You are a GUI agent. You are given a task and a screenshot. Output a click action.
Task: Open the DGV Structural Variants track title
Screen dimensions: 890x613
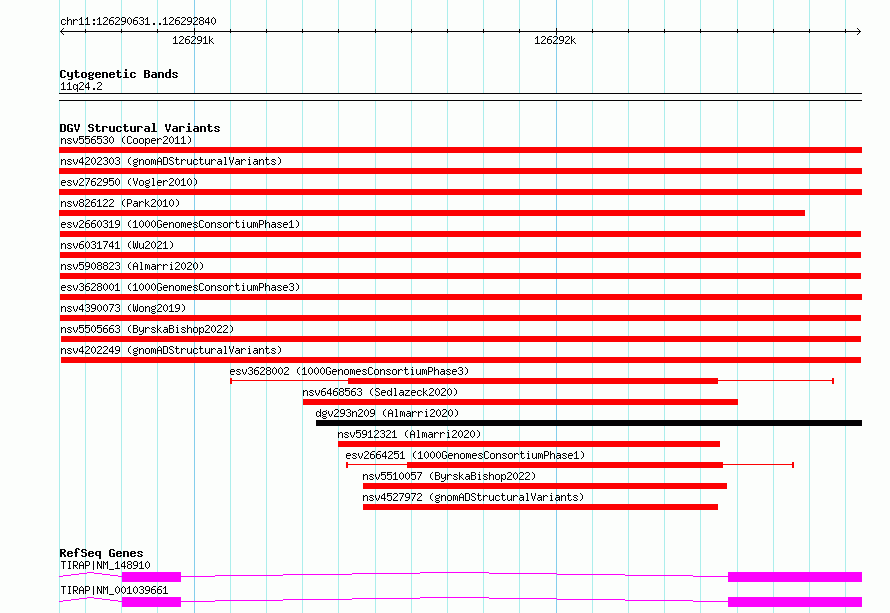coord(140,128)
